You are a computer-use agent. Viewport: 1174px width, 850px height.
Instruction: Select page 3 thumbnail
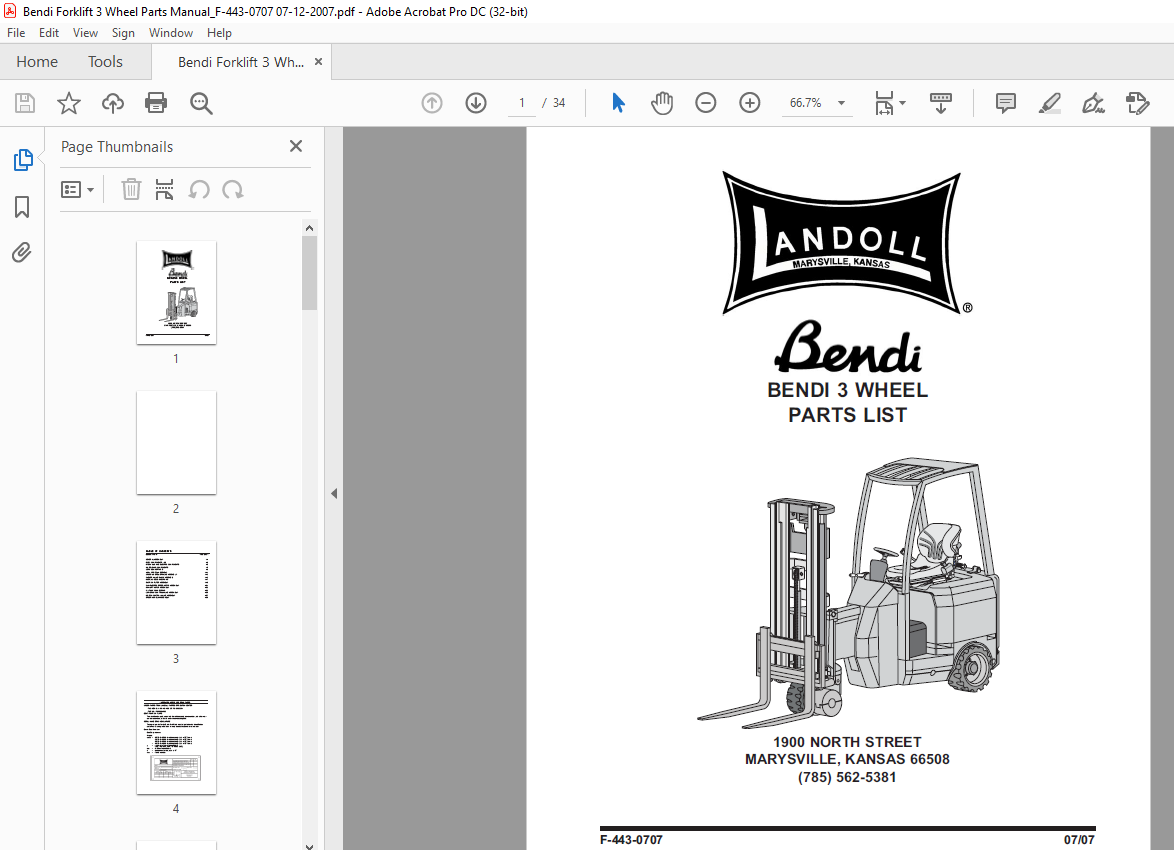[176, 592]
